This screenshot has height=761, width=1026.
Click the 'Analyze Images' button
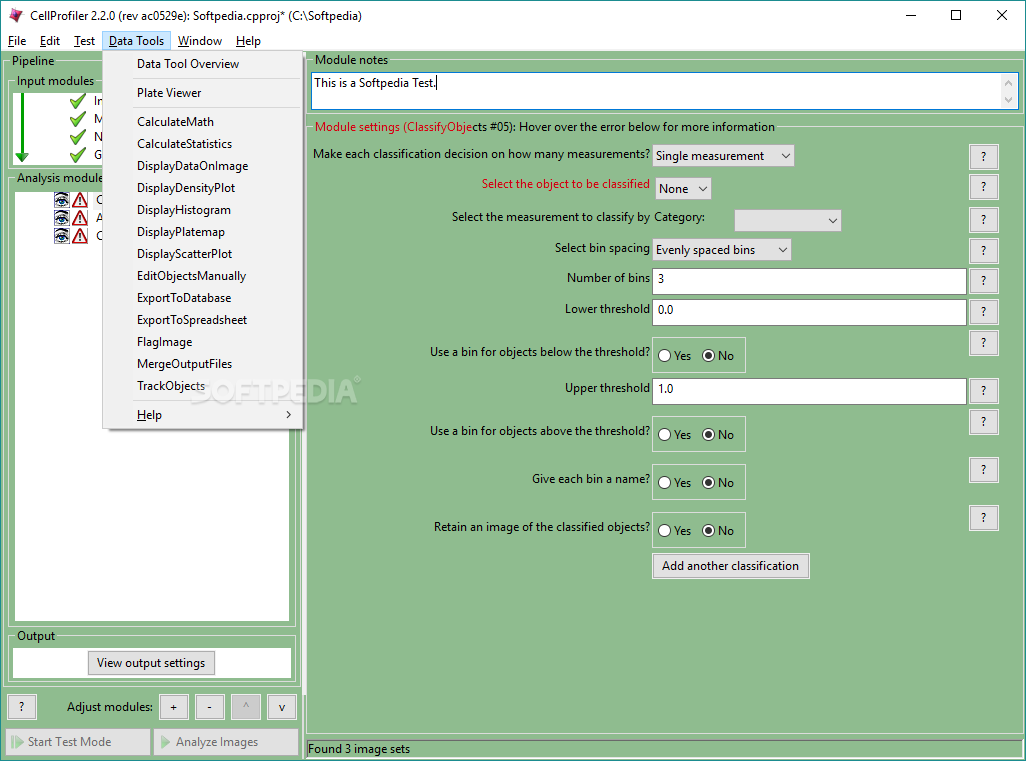coord(226,742)
